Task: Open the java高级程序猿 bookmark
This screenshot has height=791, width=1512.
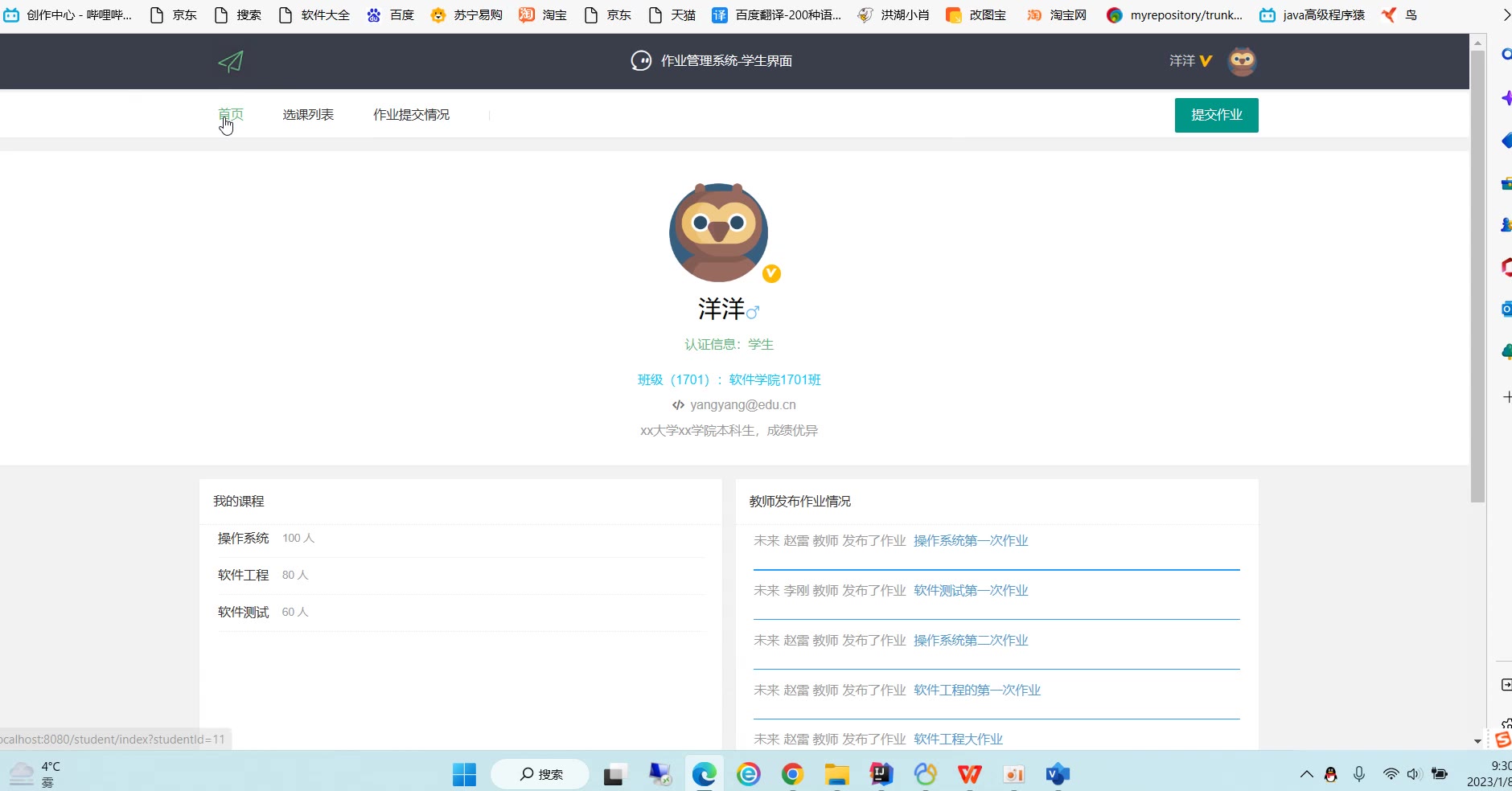Action: click(1313, 15)
